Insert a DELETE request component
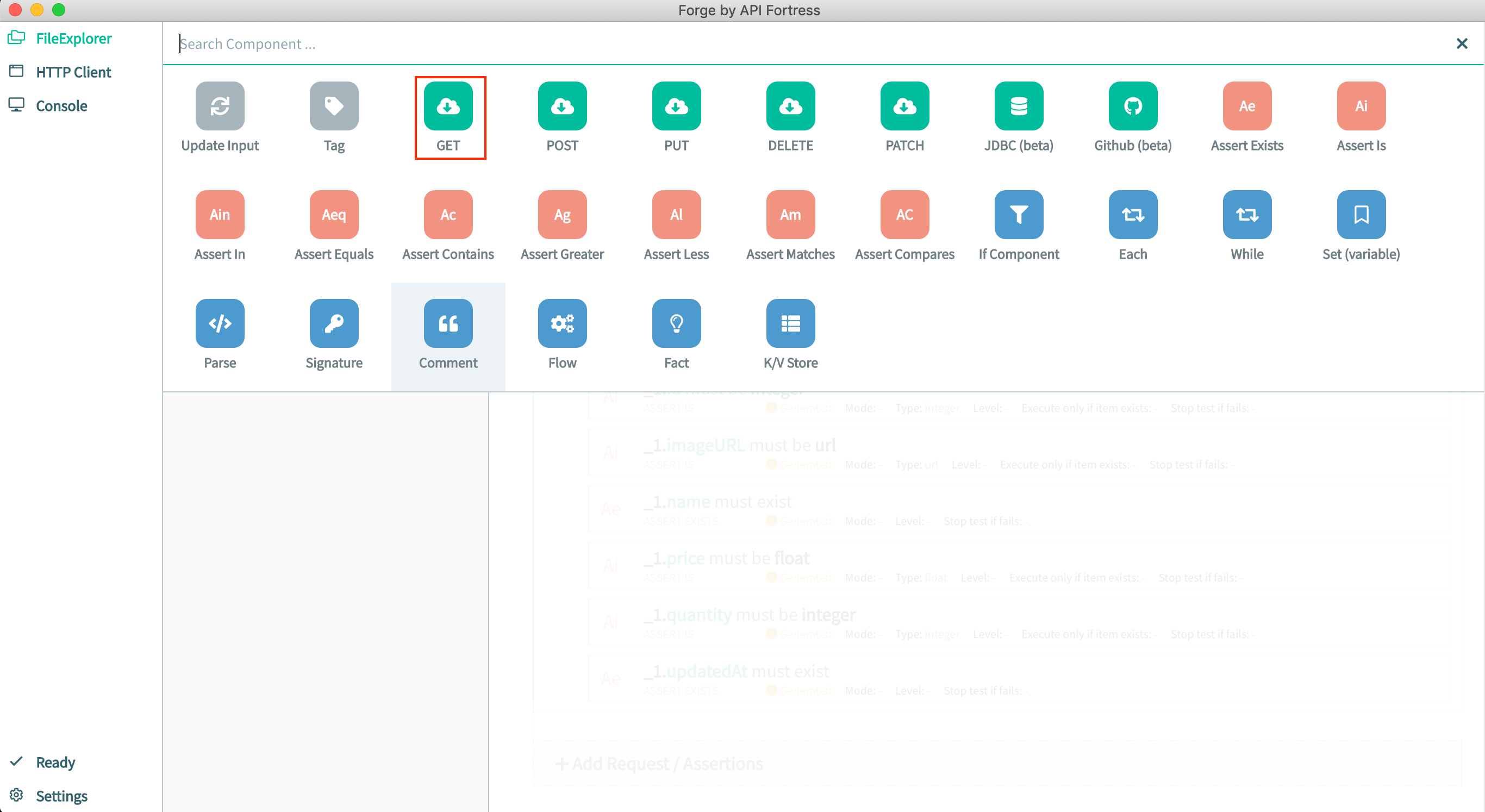1485x812 pixels. pos(790,115)
